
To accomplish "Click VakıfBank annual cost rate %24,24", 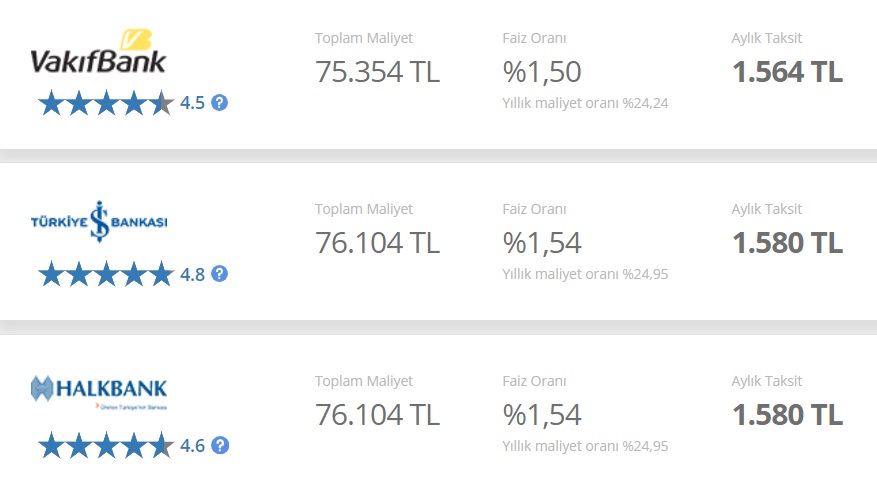I will 585,103.
